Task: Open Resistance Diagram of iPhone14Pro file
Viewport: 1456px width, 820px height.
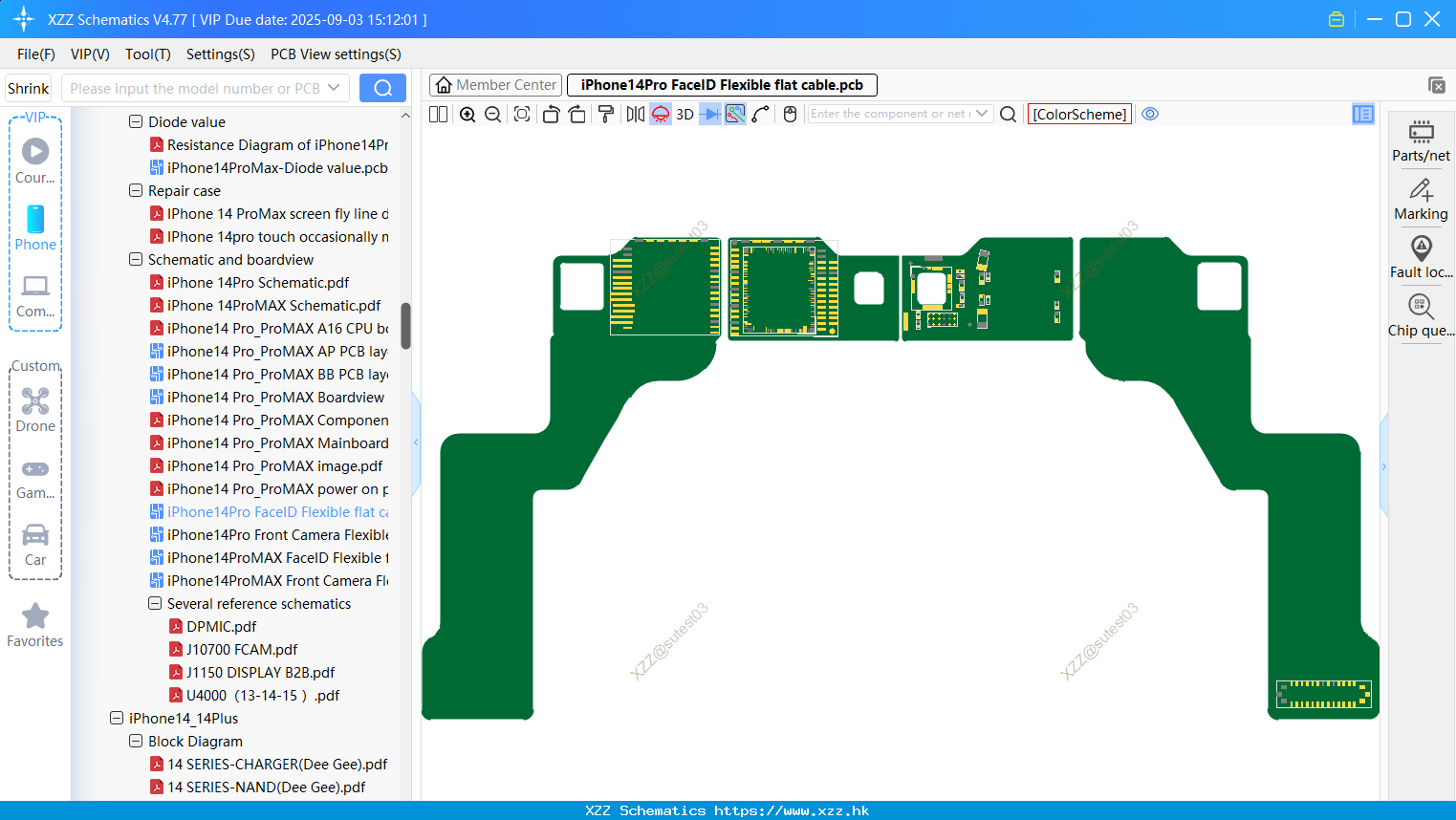Action: point(277,144)
